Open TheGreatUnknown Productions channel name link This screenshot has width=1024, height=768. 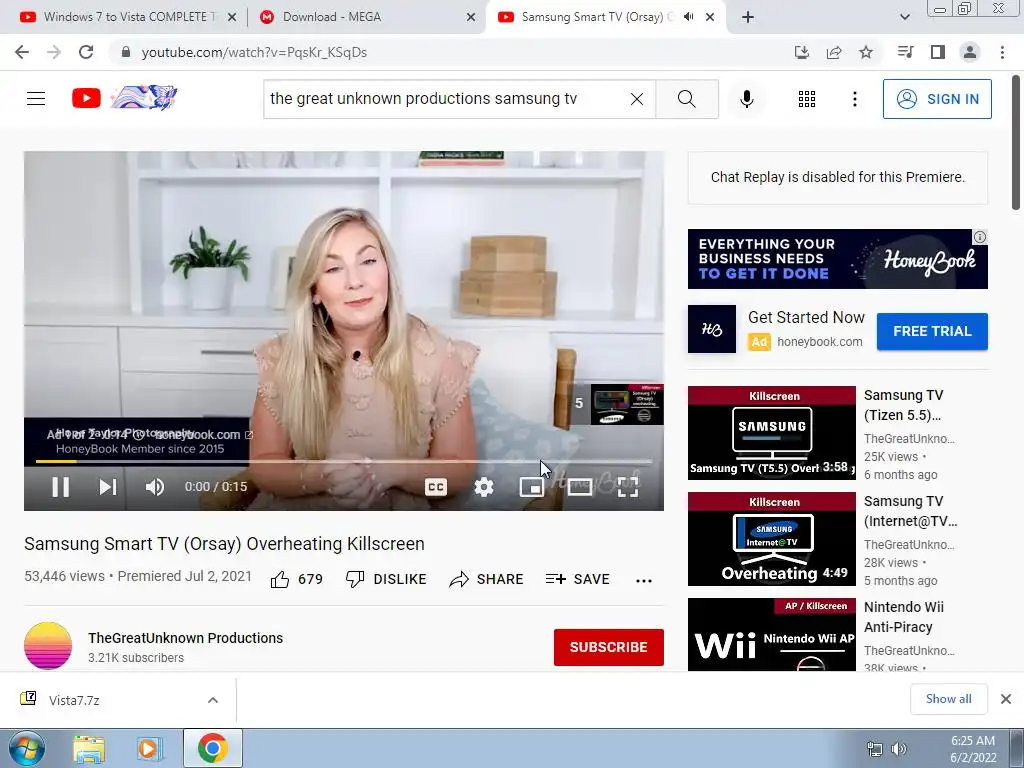tap(185, 638)
